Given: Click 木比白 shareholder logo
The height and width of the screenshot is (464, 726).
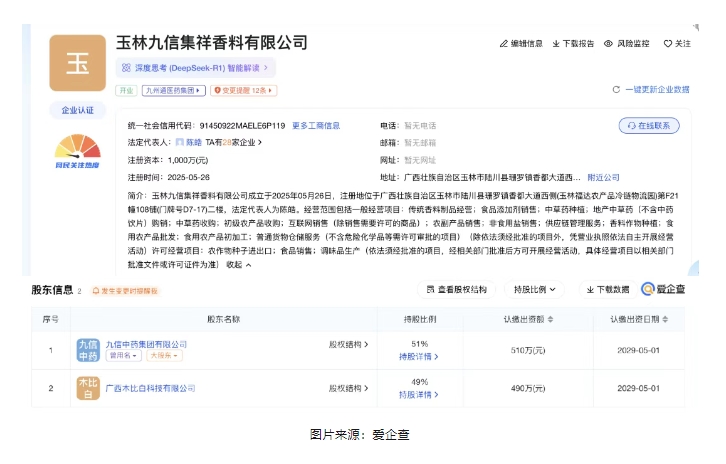Looking at the screenshot, I should coord(88,388).
